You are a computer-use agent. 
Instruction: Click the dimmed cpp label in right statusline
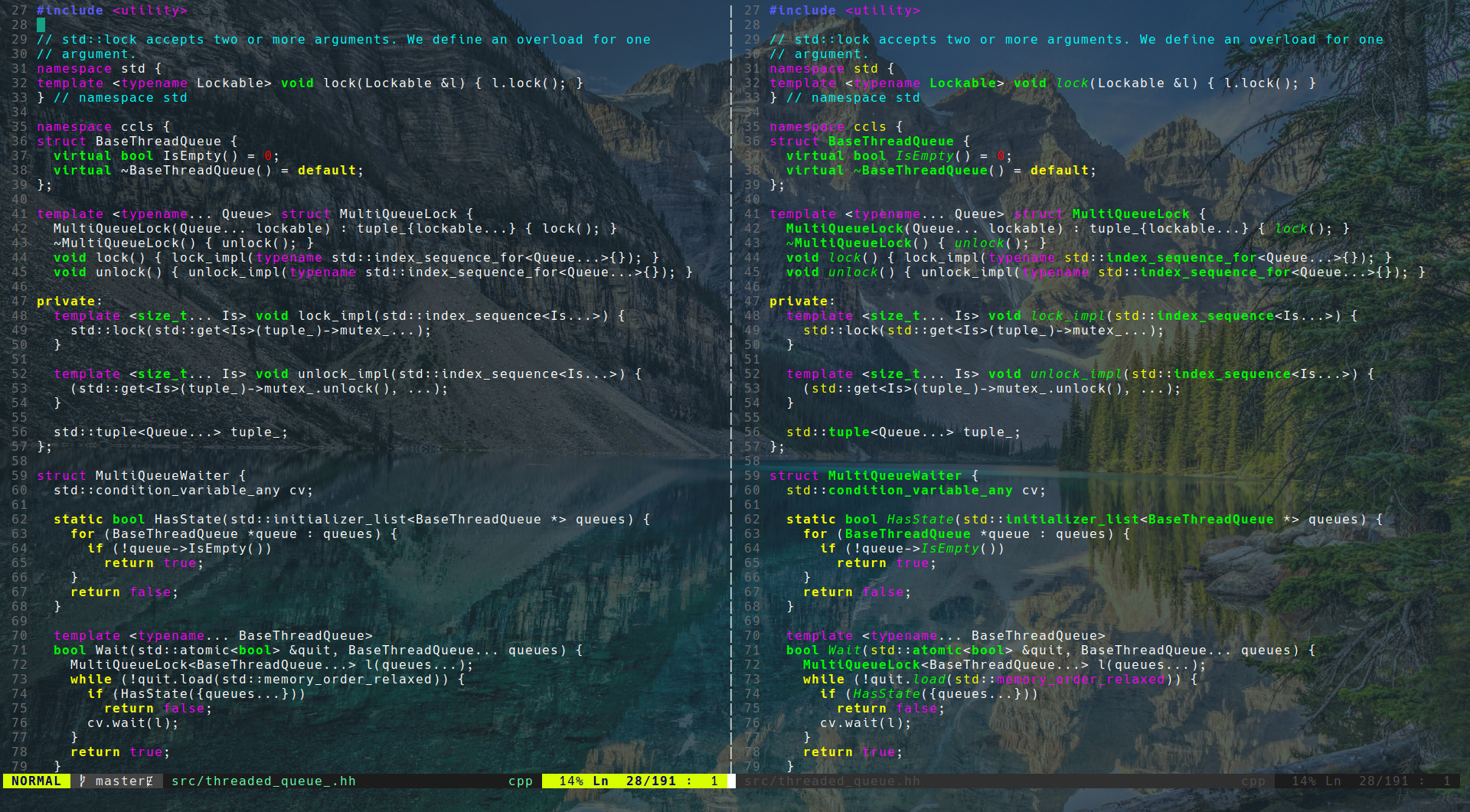[1253, 781]
